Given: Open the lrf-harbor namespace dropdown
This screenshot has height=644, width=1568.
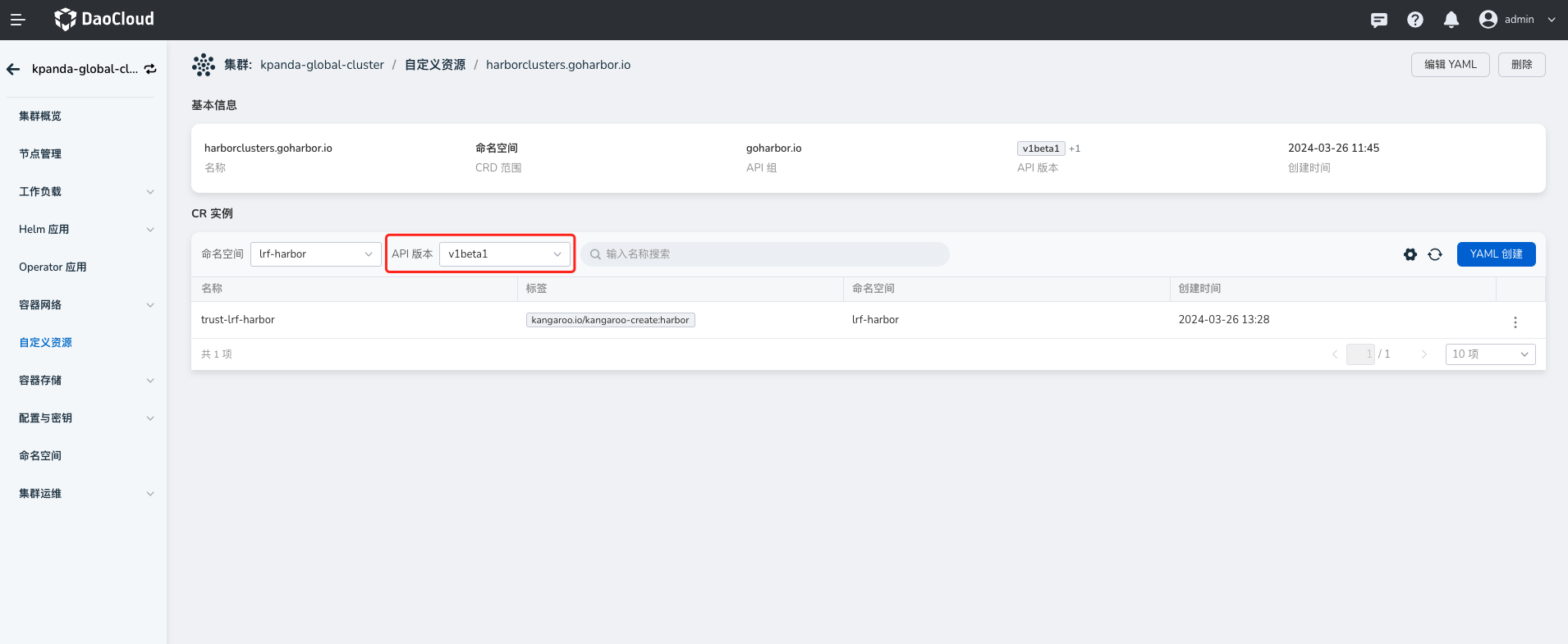Looking at the screenshot, I should point(315,254).
